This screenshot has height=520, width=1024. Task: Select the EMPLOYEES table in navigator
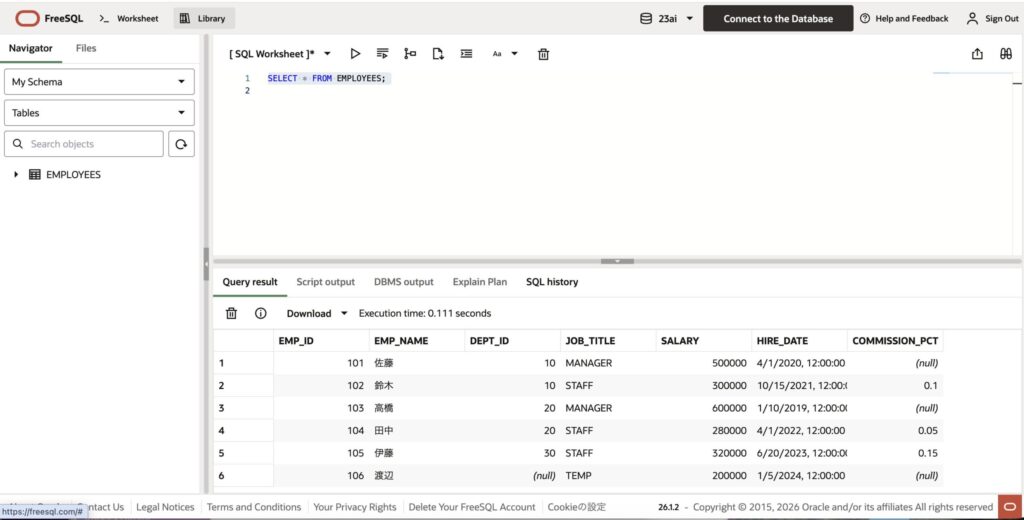(x=73, y=174)
